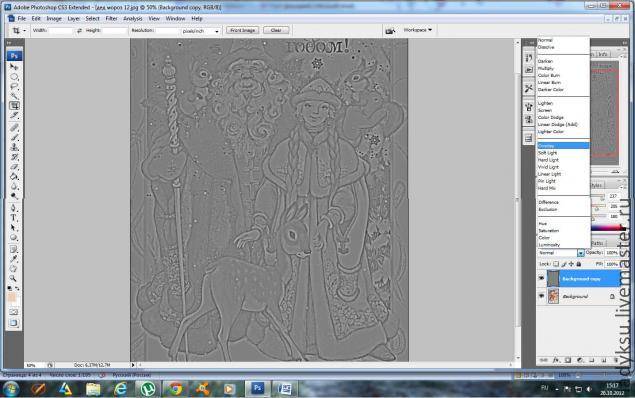
Task: Select the Crop tool in toolbox
Action: point(14,106)
